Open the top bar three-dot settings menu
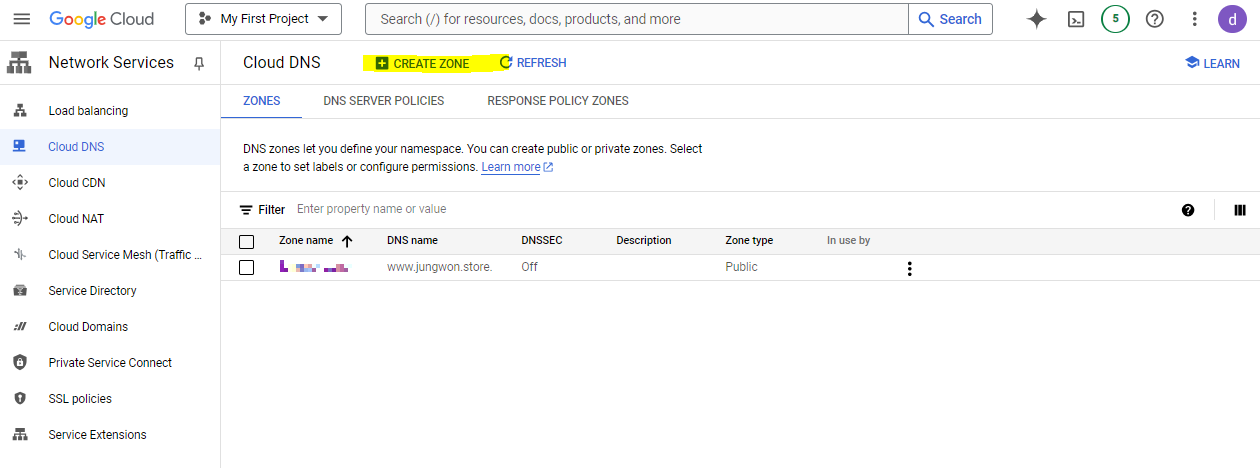Image resolution: width=1260 pixels, height=468 pixels. (1194, 19)
